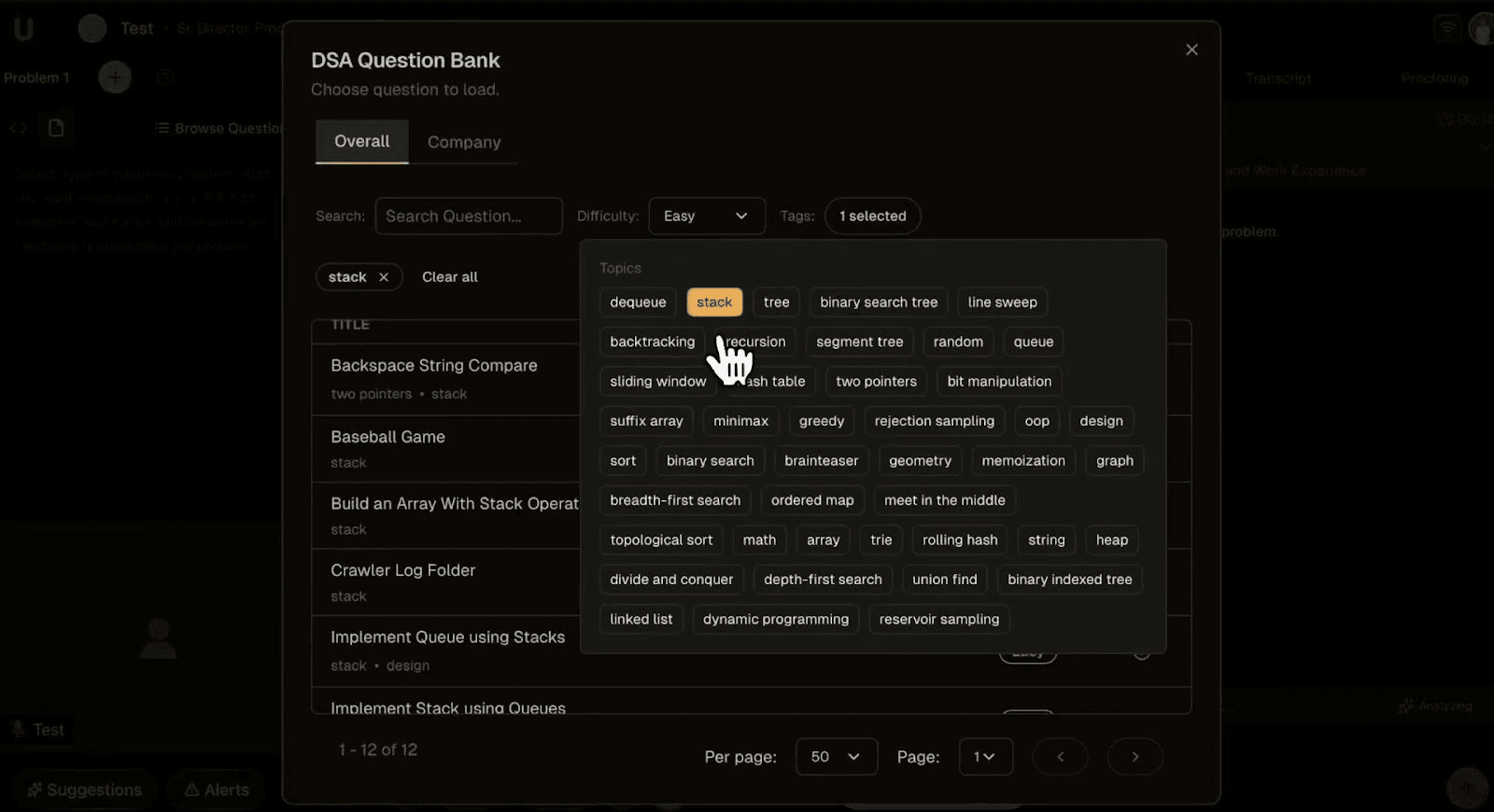Add a new problem with plus icon
Image resolution: width=1494 pixels, height=812 pixels.
pos(115,77)
